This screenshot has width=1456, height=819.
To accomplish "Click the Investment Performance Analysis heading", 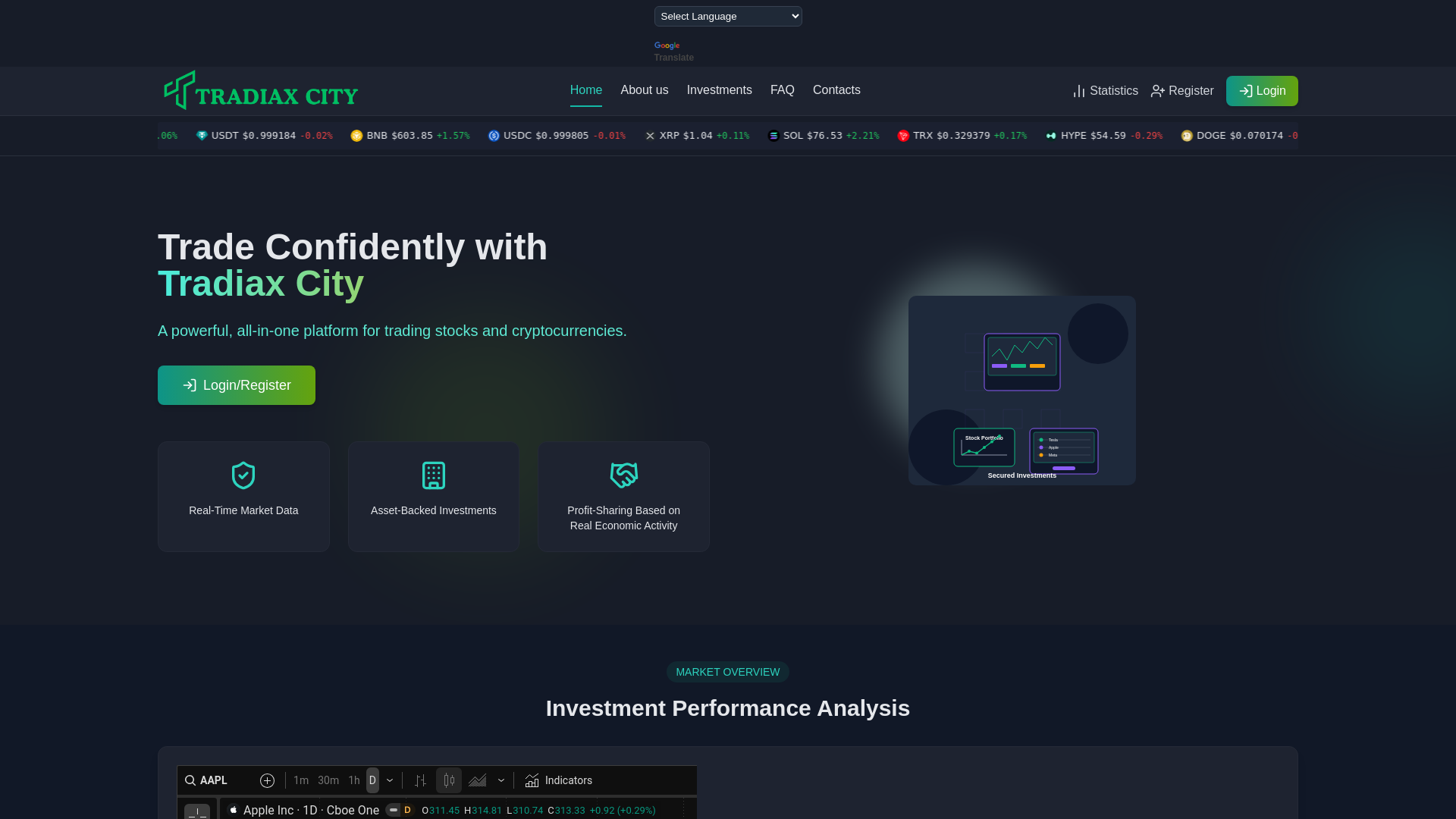I will pos(728,708).
